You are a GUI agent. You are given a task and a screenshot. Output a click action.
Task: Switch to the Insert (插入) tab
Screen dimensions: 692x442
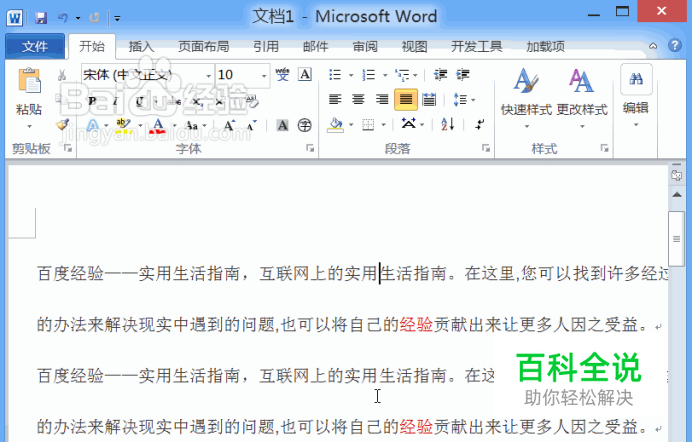141,46
